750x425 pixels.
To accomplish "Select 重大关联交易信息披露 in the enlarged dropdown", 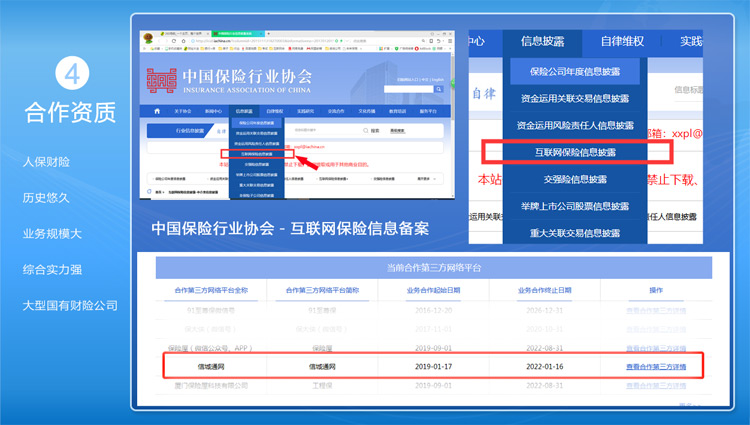I will [574, 233].
